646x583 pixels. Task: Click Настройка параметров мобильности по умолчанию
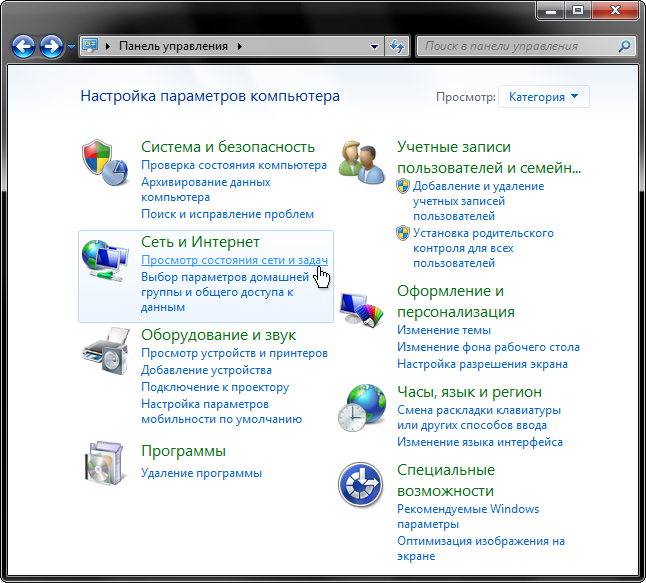[x=222, y=412]
